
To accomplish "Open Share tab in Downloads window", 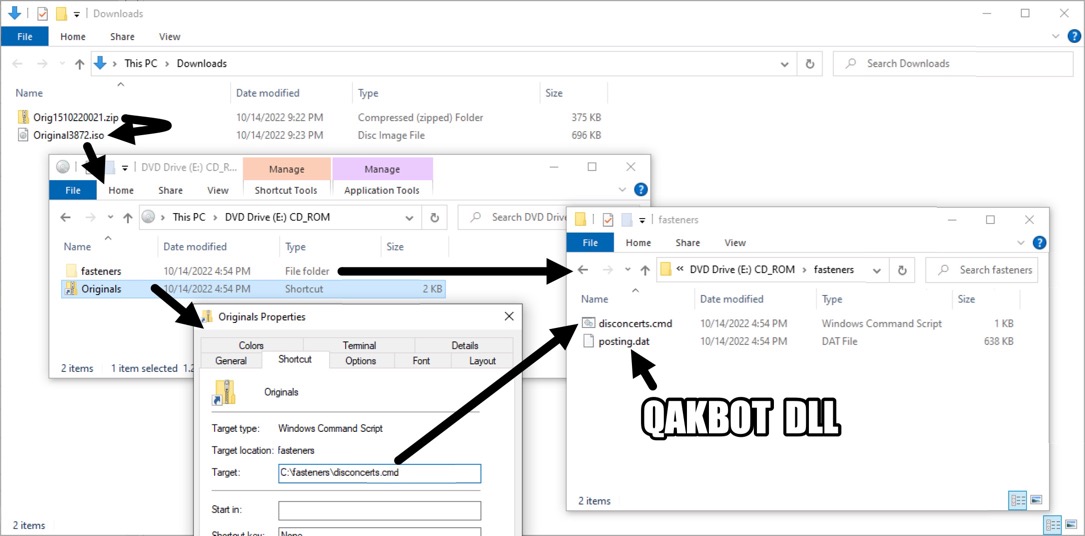I will [122, 37].
